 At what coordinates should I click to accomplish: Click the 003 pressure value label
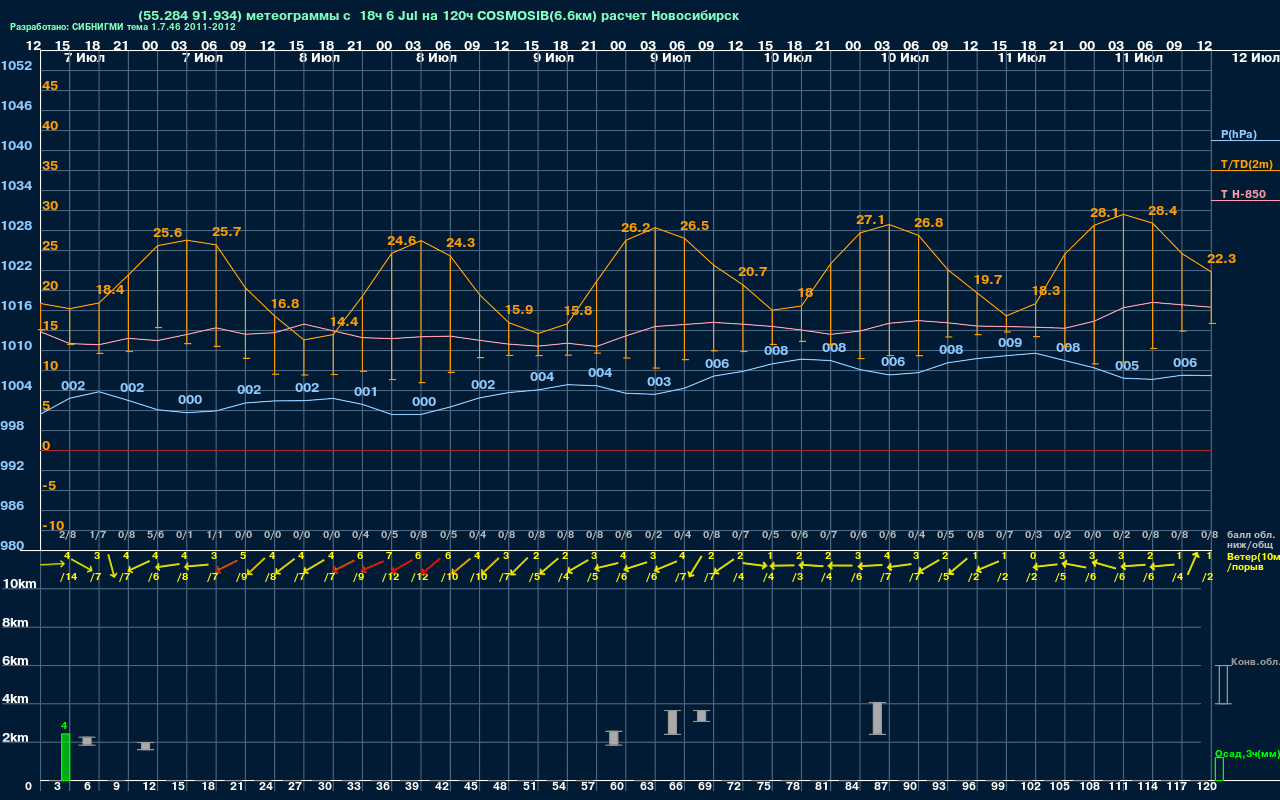pyautogui.click(x=659, y=382)
